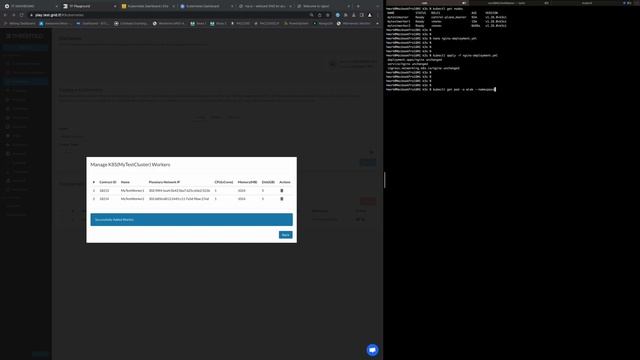
Task: Click the Contract ID column header
Action: (108, 182)
